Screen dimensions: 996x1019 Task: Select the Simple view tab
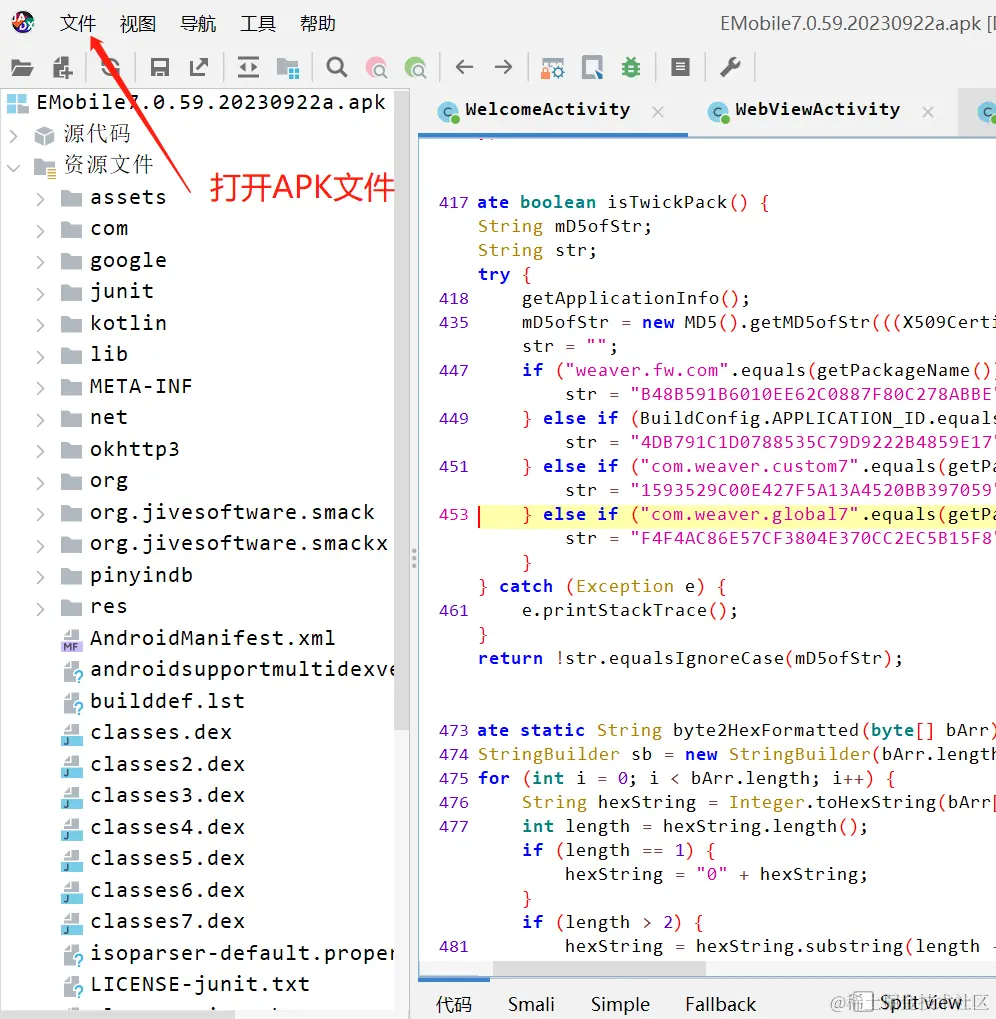[620, 1004]
